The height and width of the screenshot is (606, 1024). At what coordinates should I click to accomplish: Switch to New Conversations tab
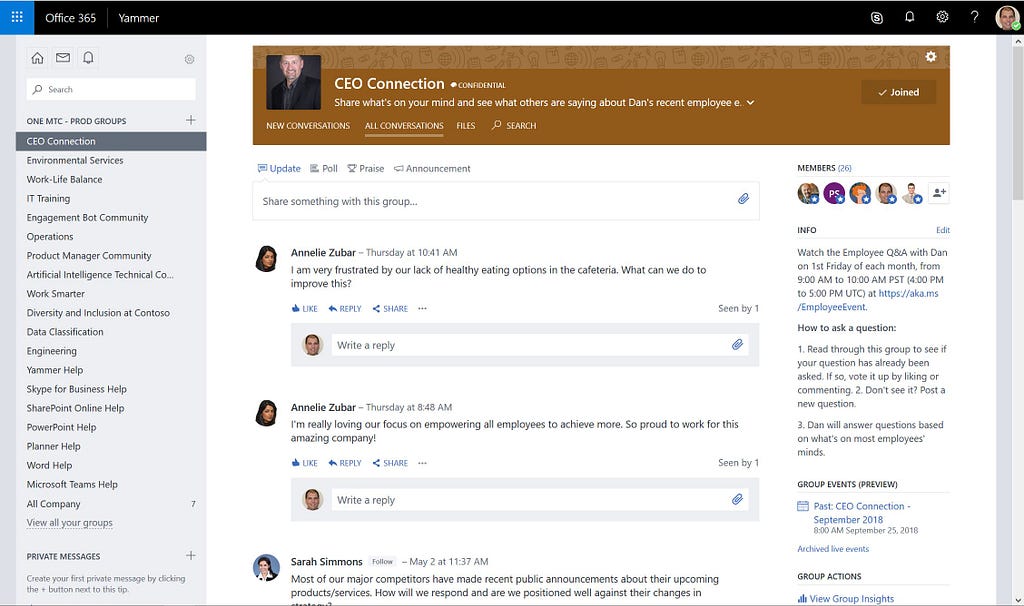pyautogui.click(x=308, y=126)
